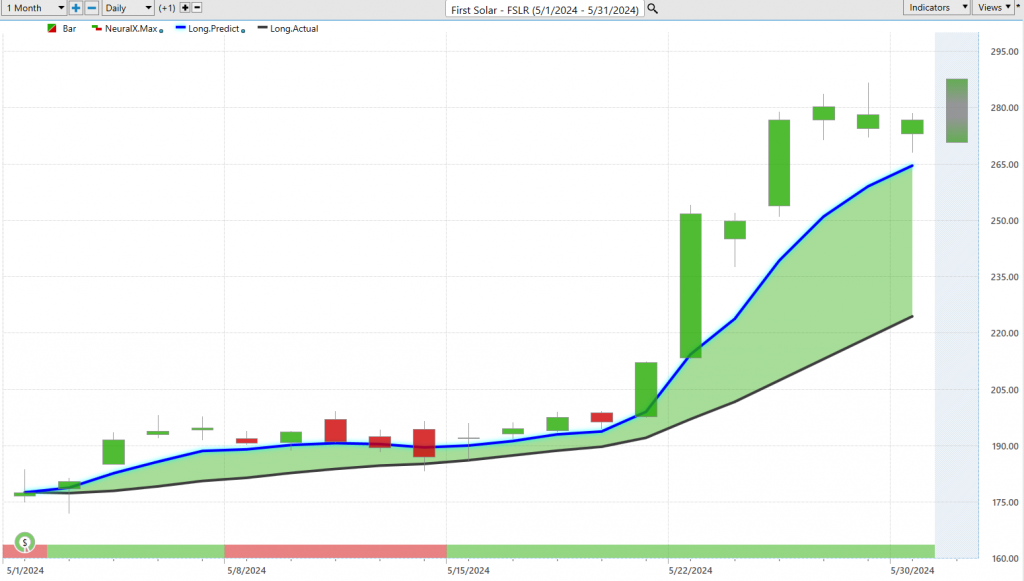This screenshot has width=1024, height=581.
Task: Click the (+1) forecast offset label
Action: tap(167, 8)
